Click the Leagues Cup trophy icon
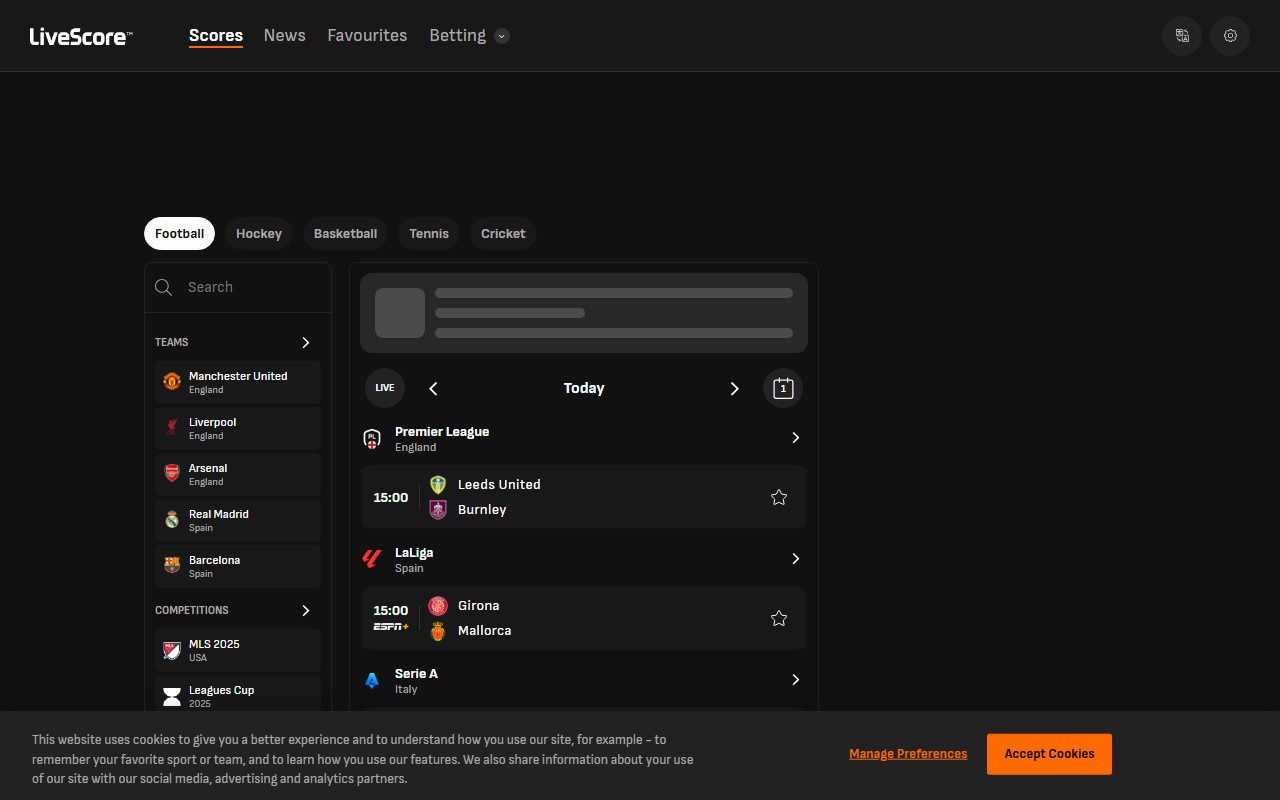 click(172, 696)
